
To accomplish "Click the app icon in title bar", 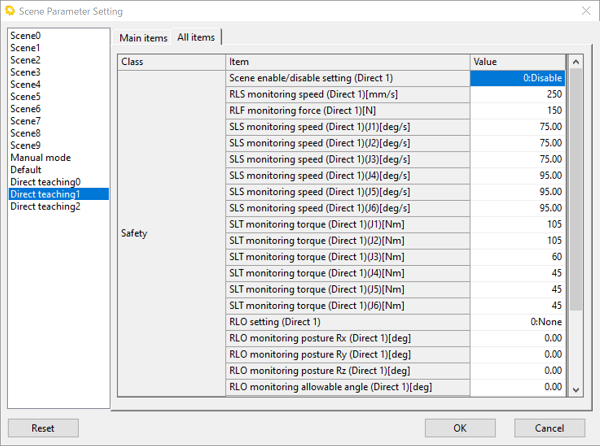I will point(10,11).
